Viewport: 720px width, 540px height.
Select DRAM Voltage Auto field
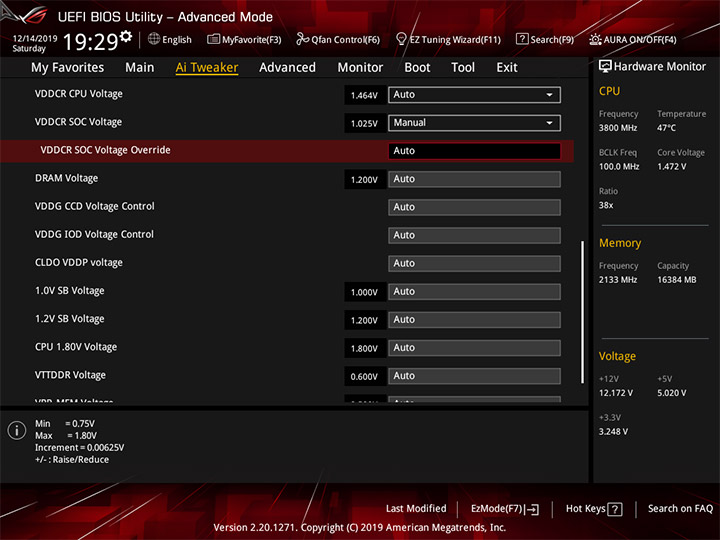click(x=474, y=179)
